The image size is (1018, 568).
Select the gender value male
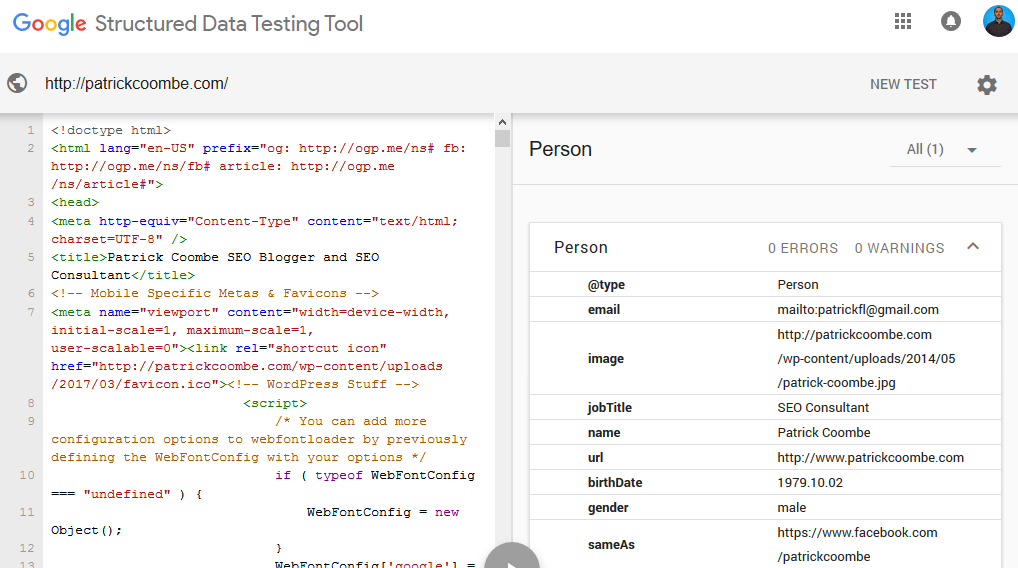(x=791, y=508)
